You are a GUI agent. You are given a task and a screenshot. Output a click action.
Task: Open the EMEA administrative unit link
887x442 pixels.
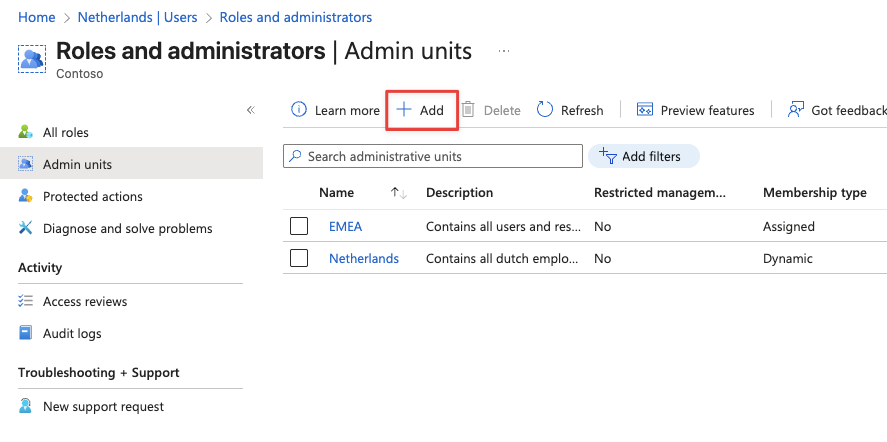345,226
